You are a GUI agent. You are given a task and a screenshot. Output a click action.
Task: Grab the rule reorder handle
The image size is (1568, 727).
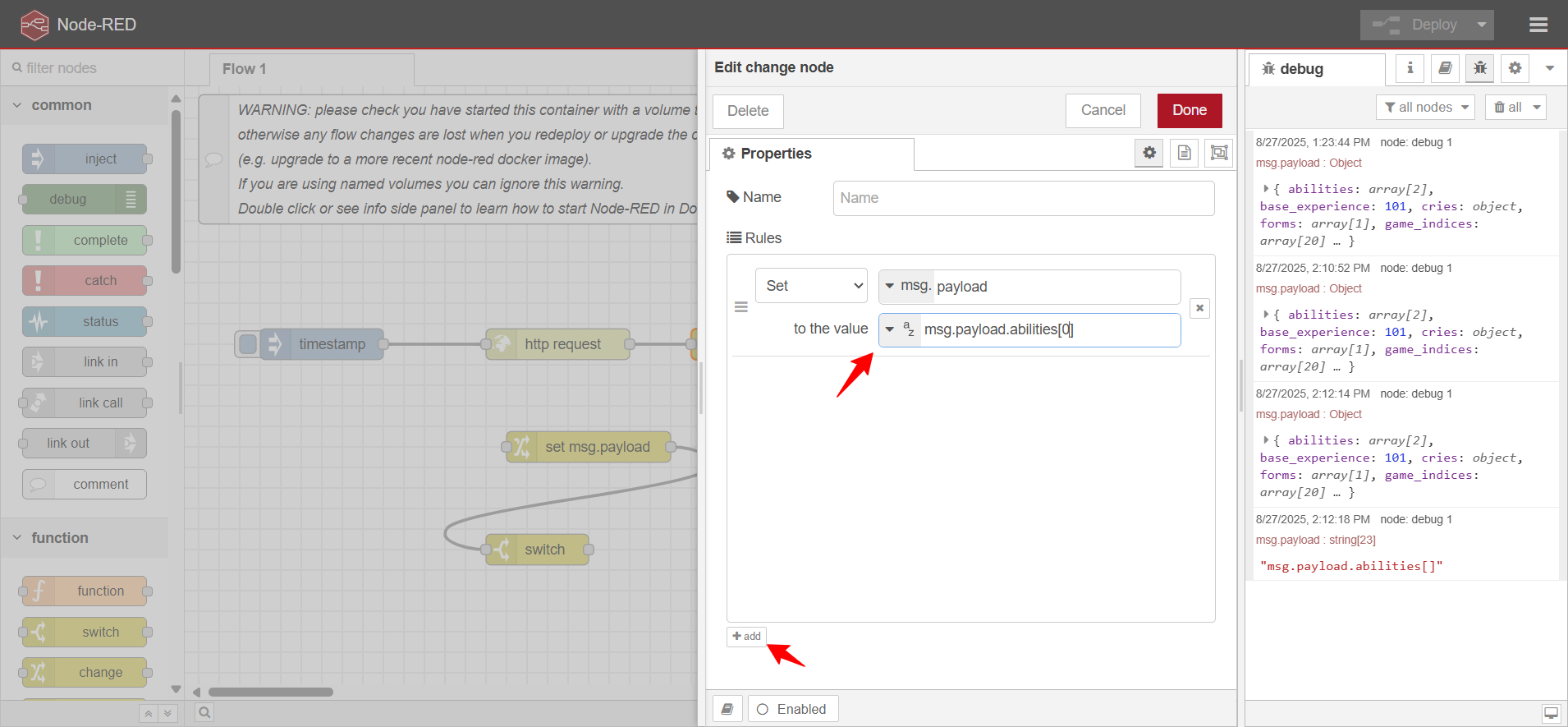(740, 307)
